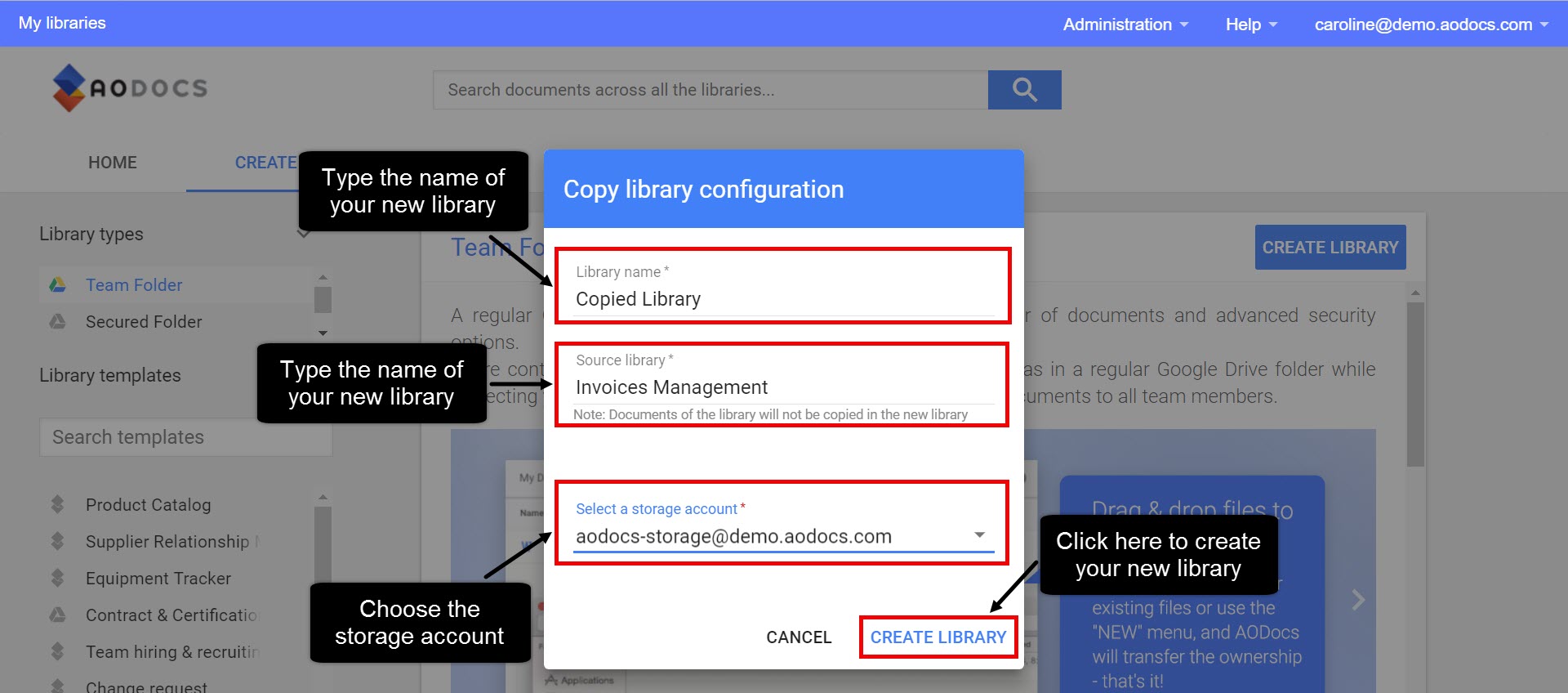Select Team Folder library type

134,284
